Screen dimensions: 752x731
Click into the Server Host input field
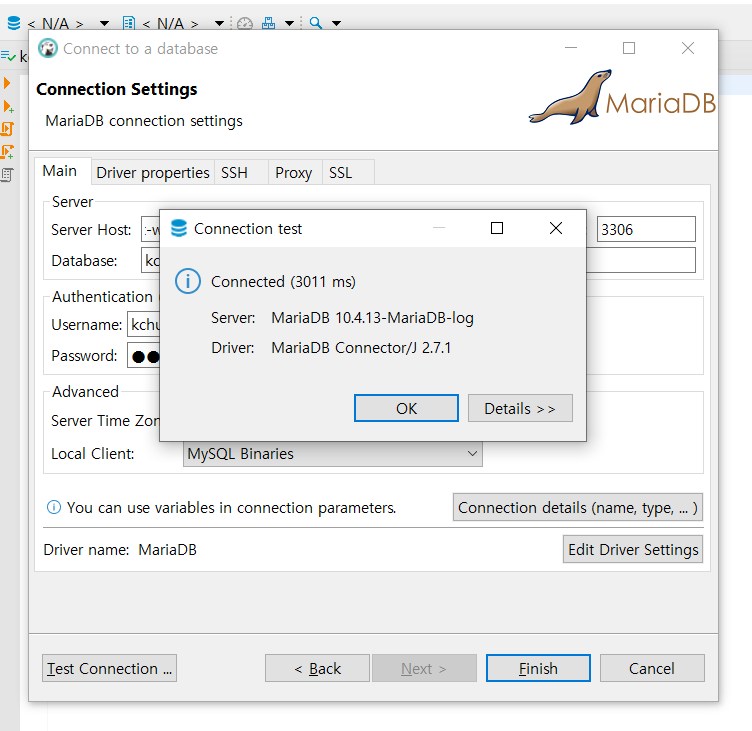point(151,229)
